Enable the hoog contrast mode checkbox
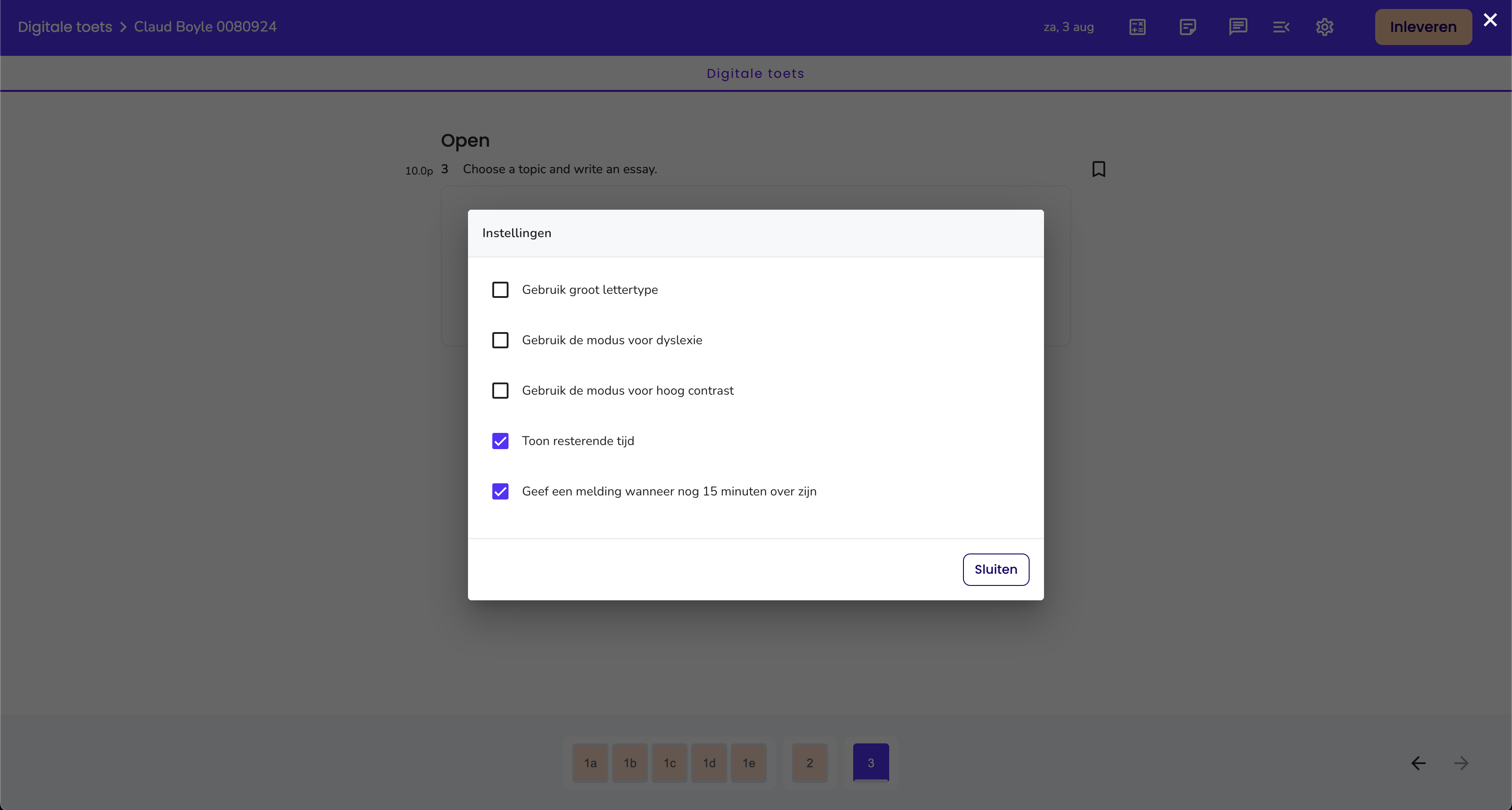This screenshot has width=1512, height=810. click(500, 391)
